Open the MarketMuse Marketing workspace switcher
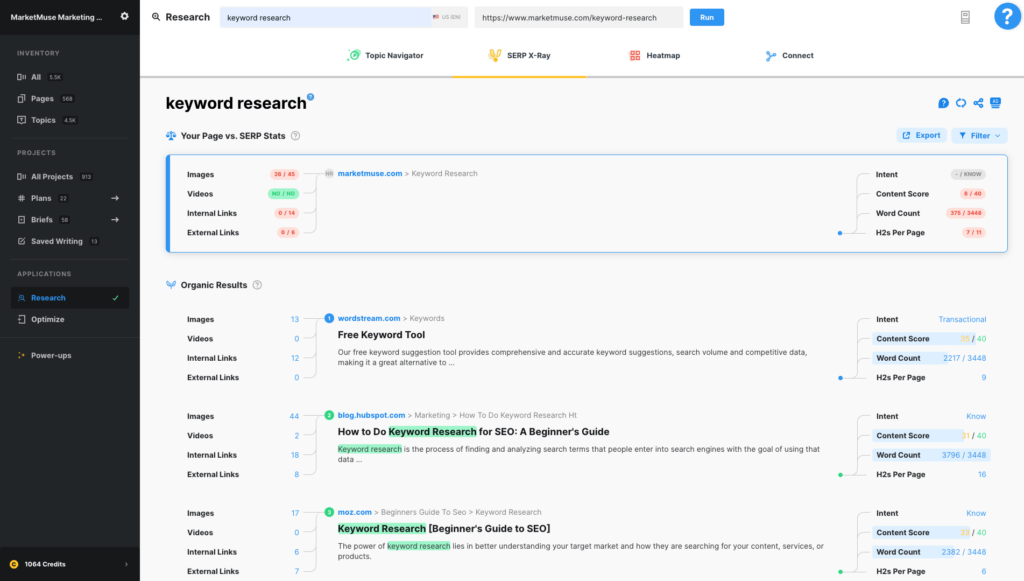The image size is (1024, 581). coord(56,17)
